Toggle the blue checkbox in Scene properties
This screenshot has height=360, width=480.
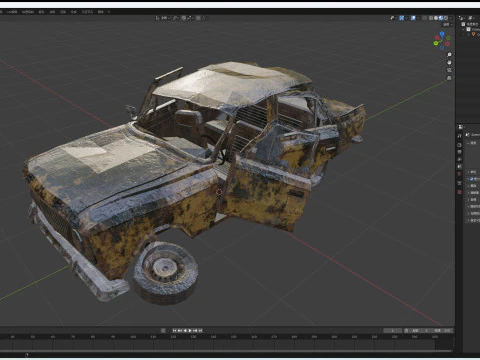coord(471,179)
